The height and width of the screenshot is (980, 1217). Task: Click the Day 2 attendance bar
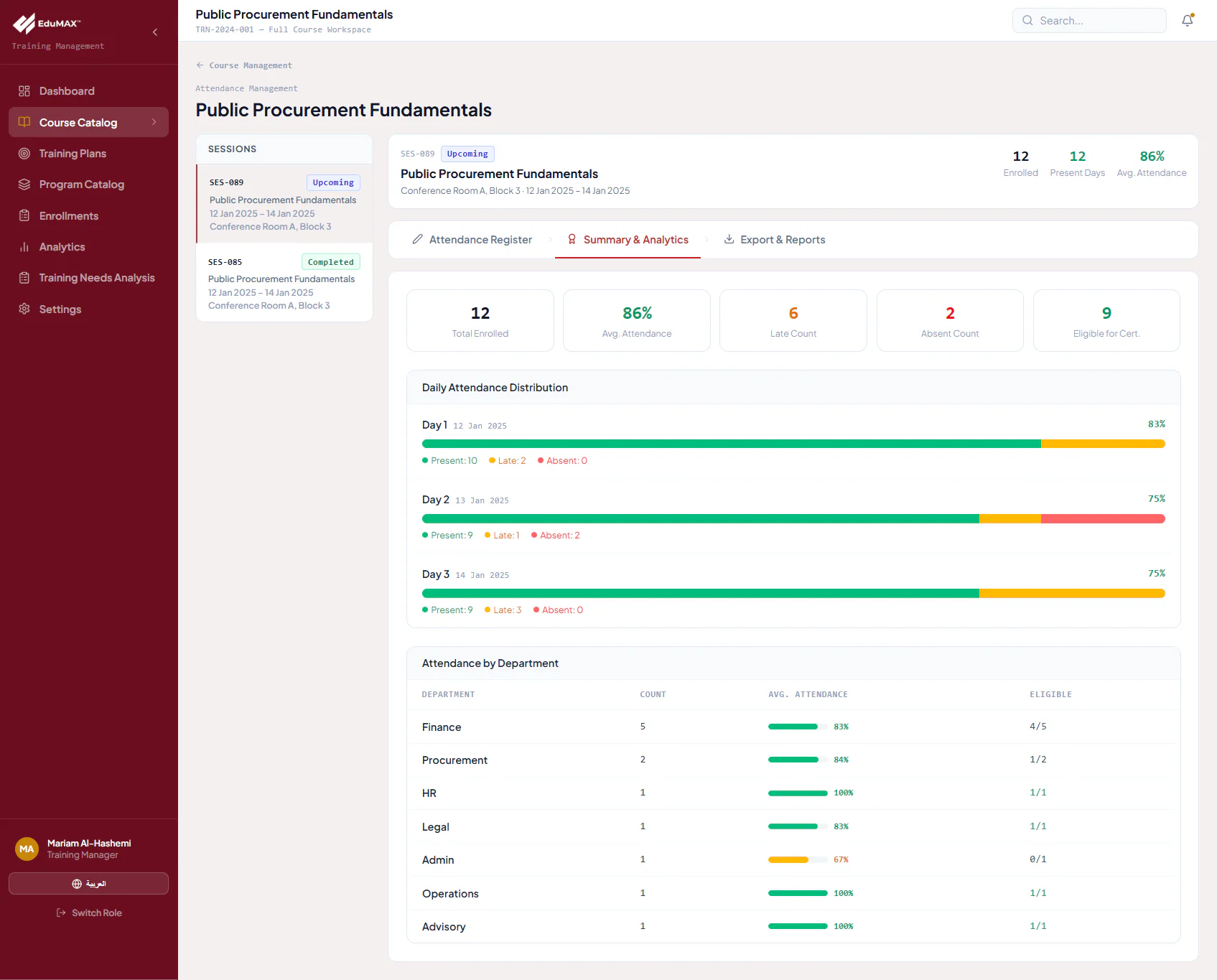tap(793, 518)
